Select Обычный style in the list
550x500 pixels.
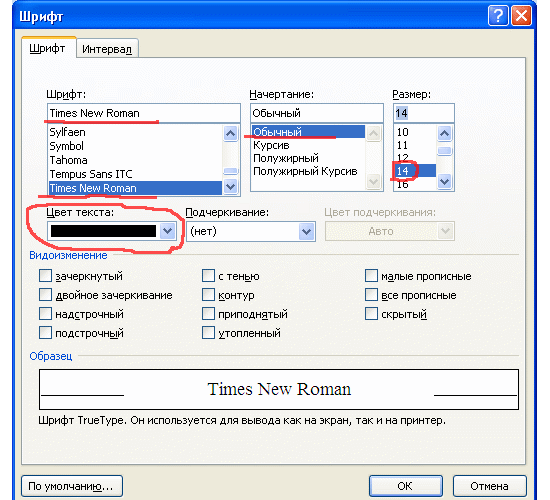pos(308,132)
